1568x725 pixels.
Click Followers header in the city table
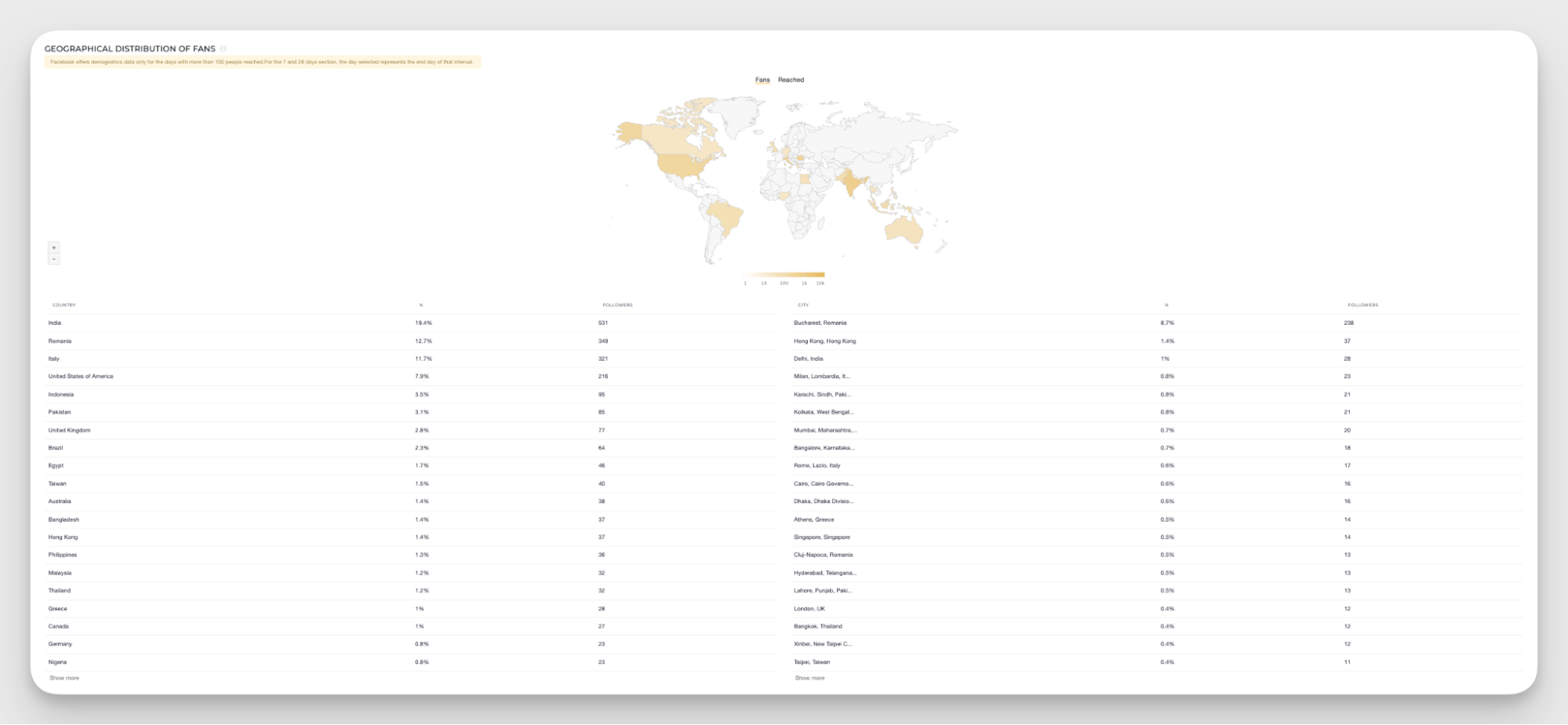click(1362, 305)
